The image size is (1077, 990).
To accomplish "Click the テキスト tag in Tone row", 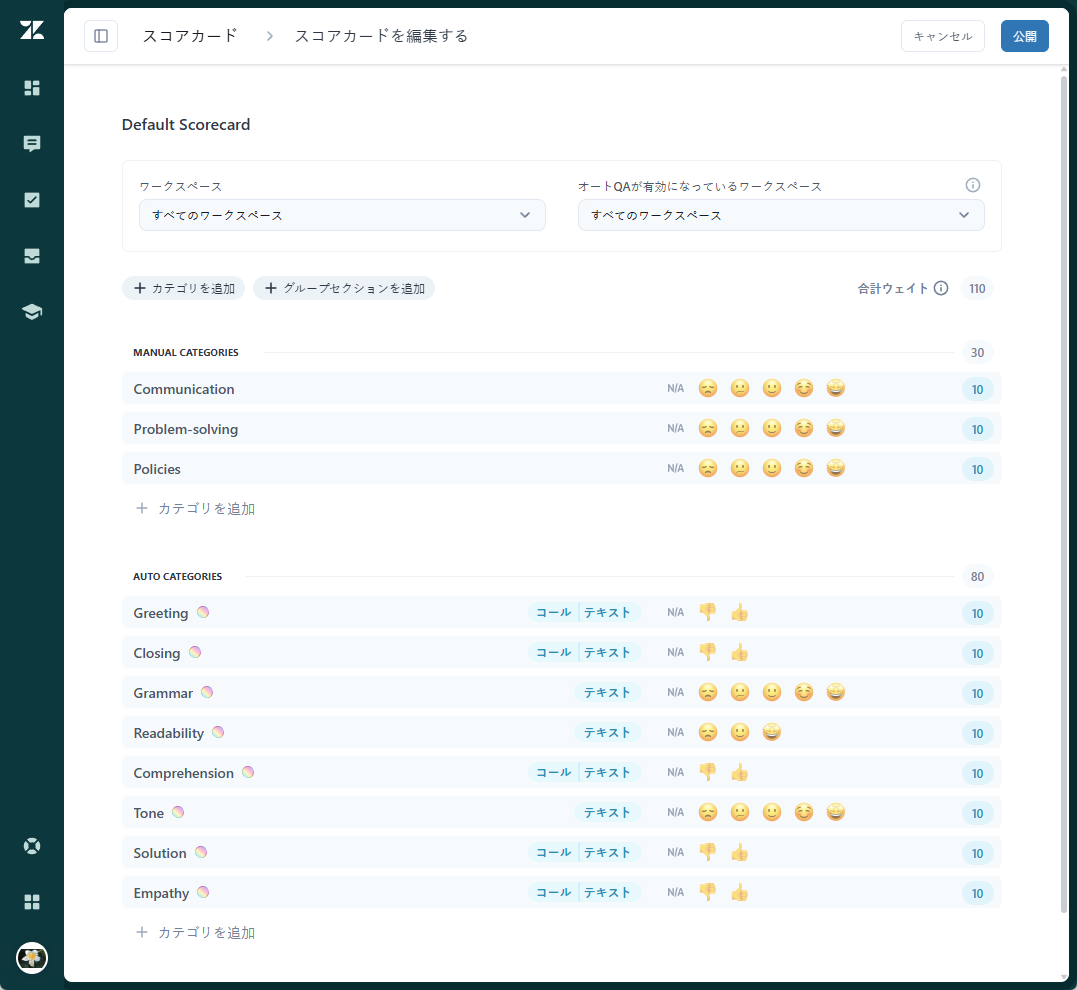I will (x=607, y=812).
